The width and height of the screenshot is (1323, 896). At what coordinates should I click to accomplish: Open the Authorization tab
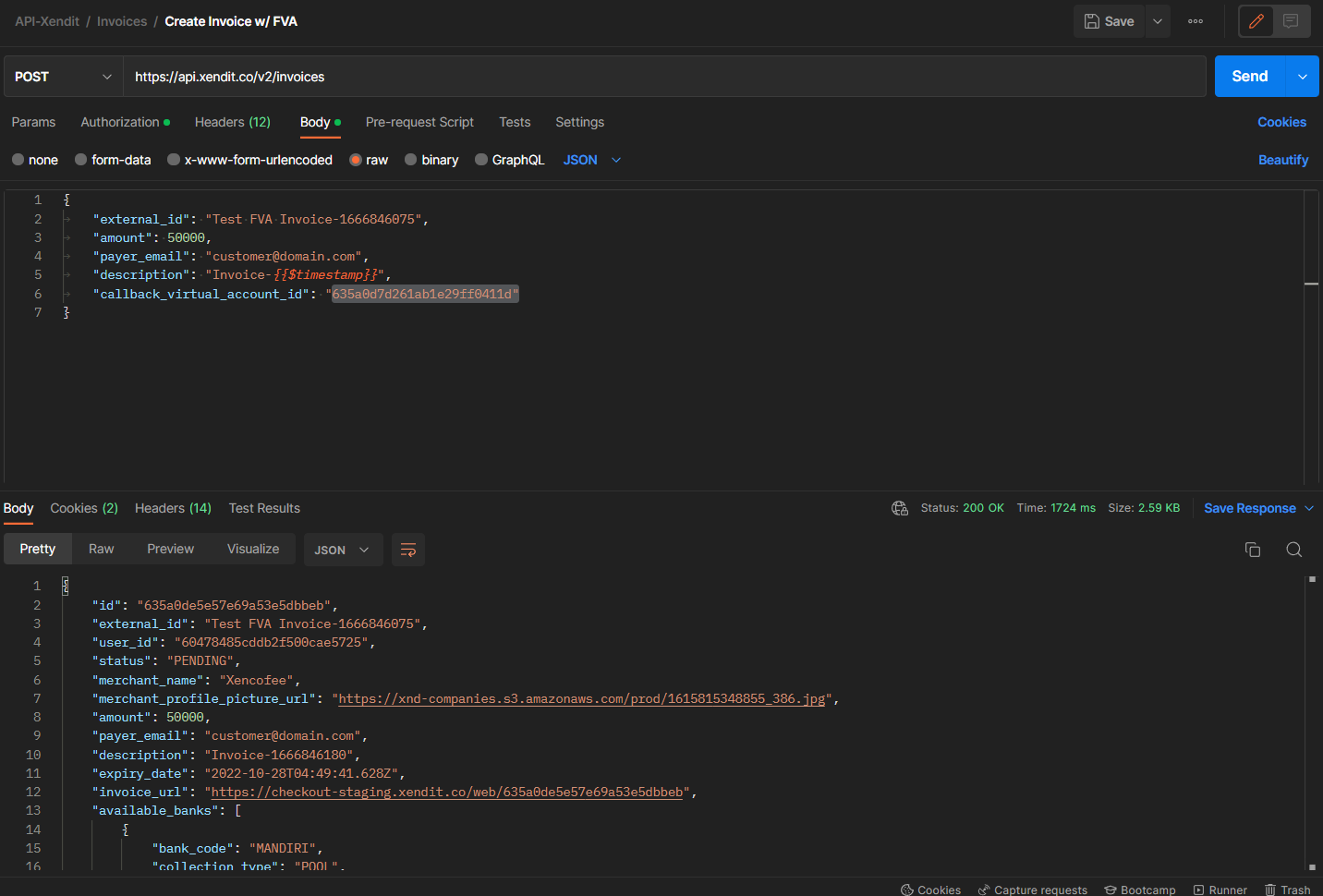125,122
